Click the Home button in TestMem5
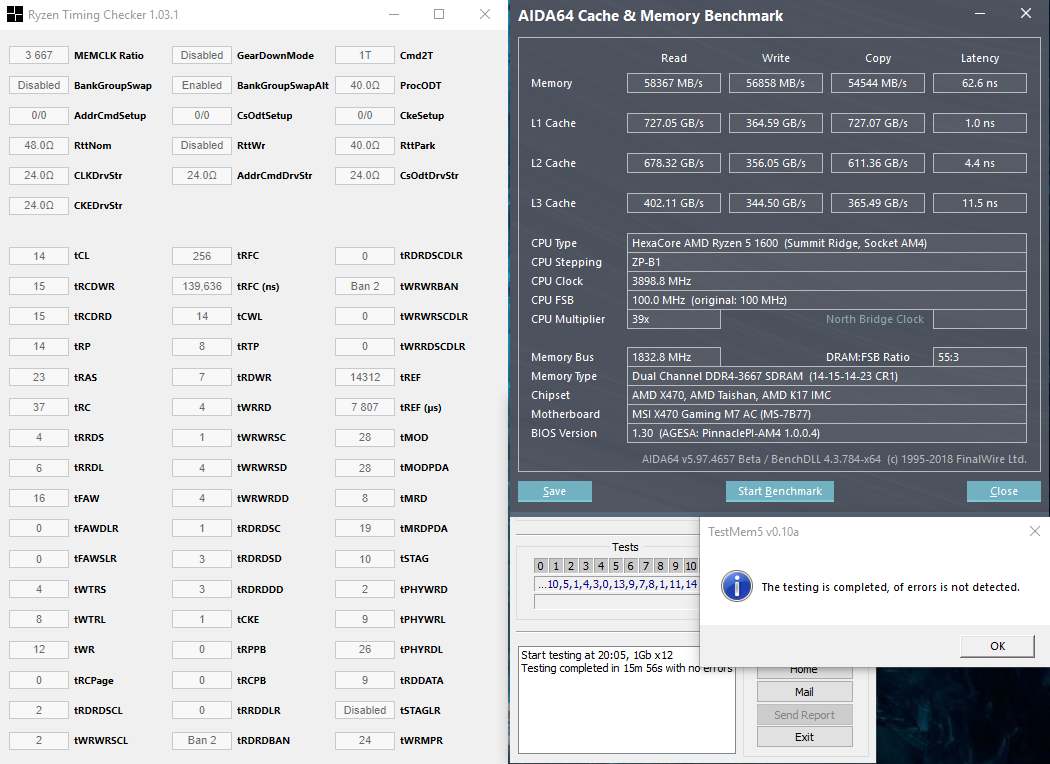1050x764 pixels. pyautogui.click(x=804, y=671)
